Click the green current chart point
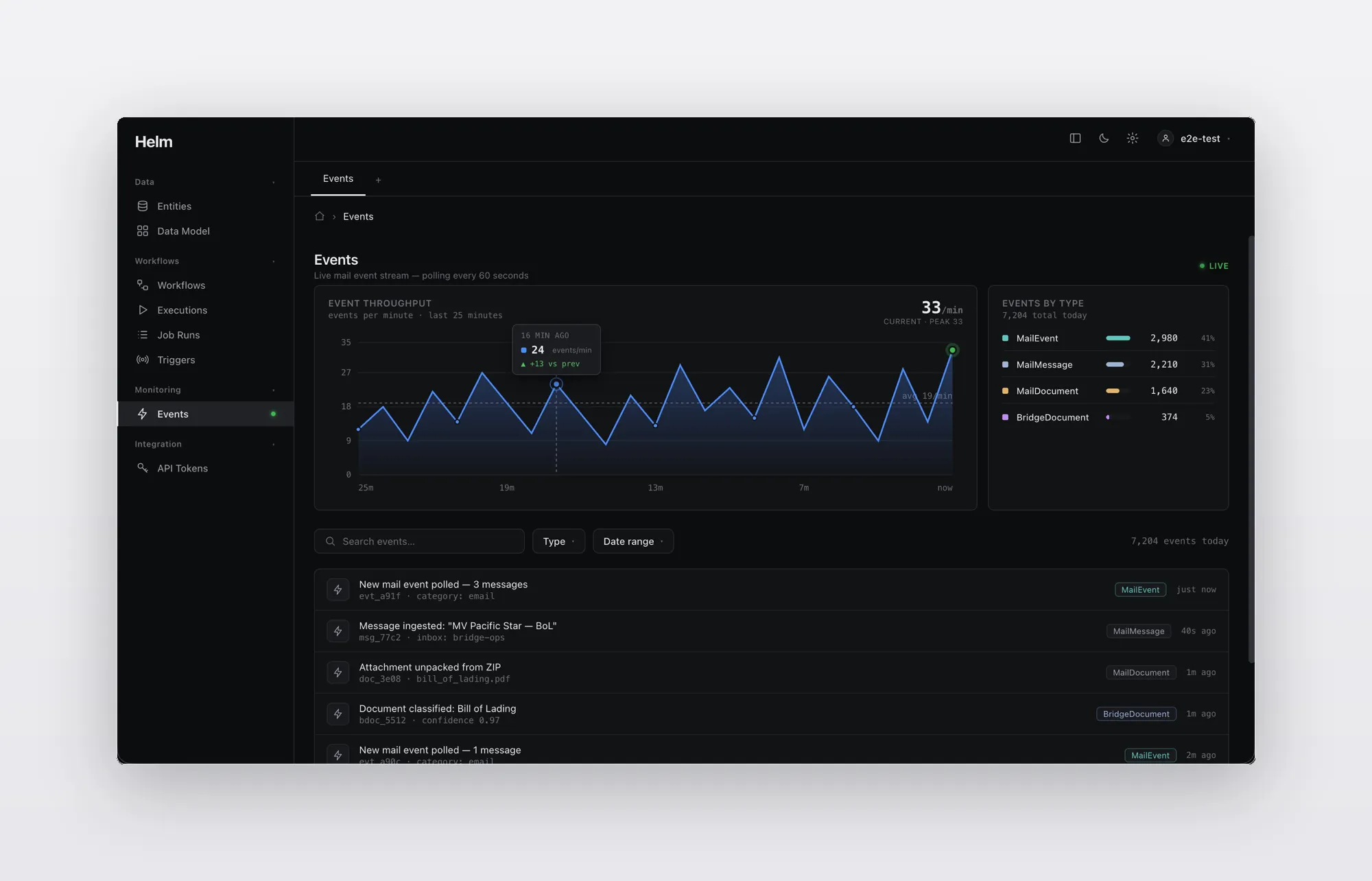 952,350
